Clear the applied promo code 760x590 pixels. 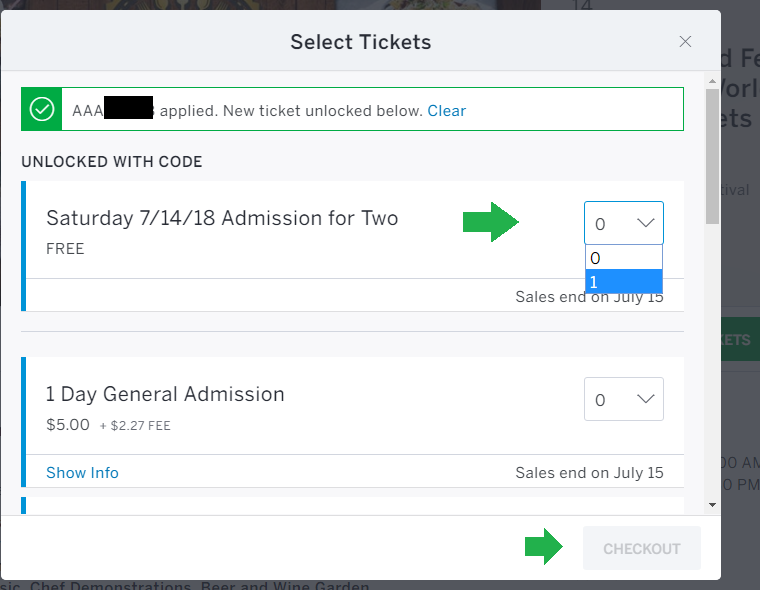pos(446,111)
